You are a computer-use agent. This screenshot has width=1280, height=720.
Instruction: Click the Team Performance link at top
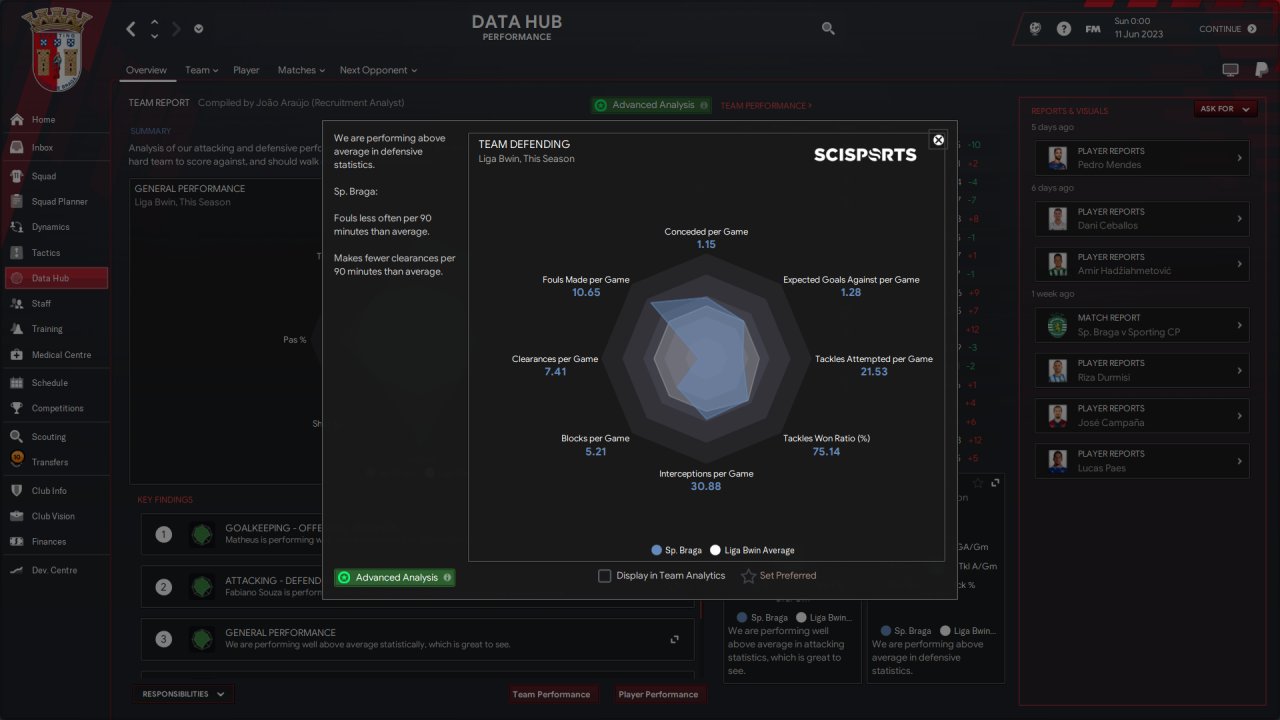(x=766, y=105)
